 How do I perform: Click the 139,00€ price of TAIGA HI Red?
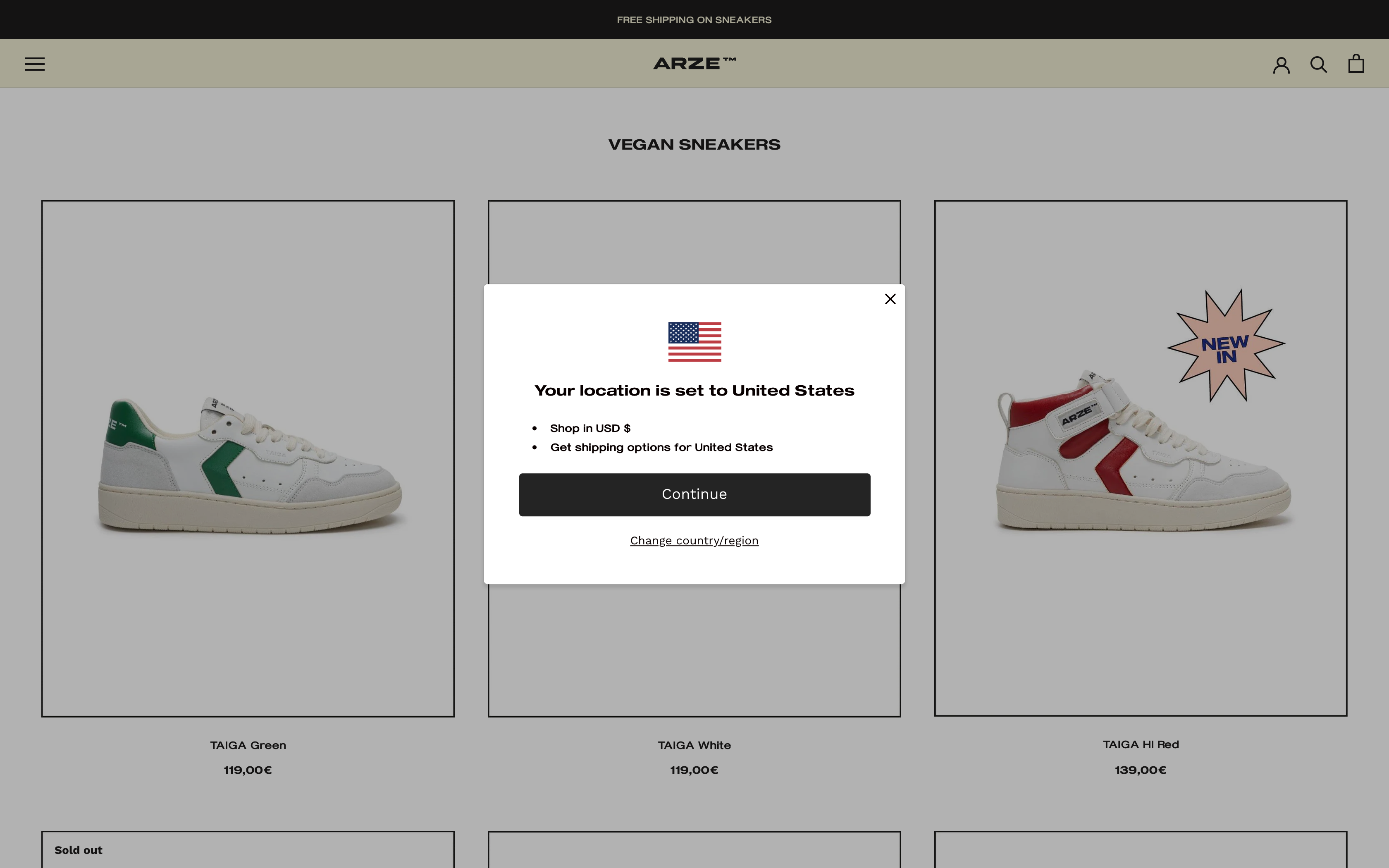point(1141,770)
